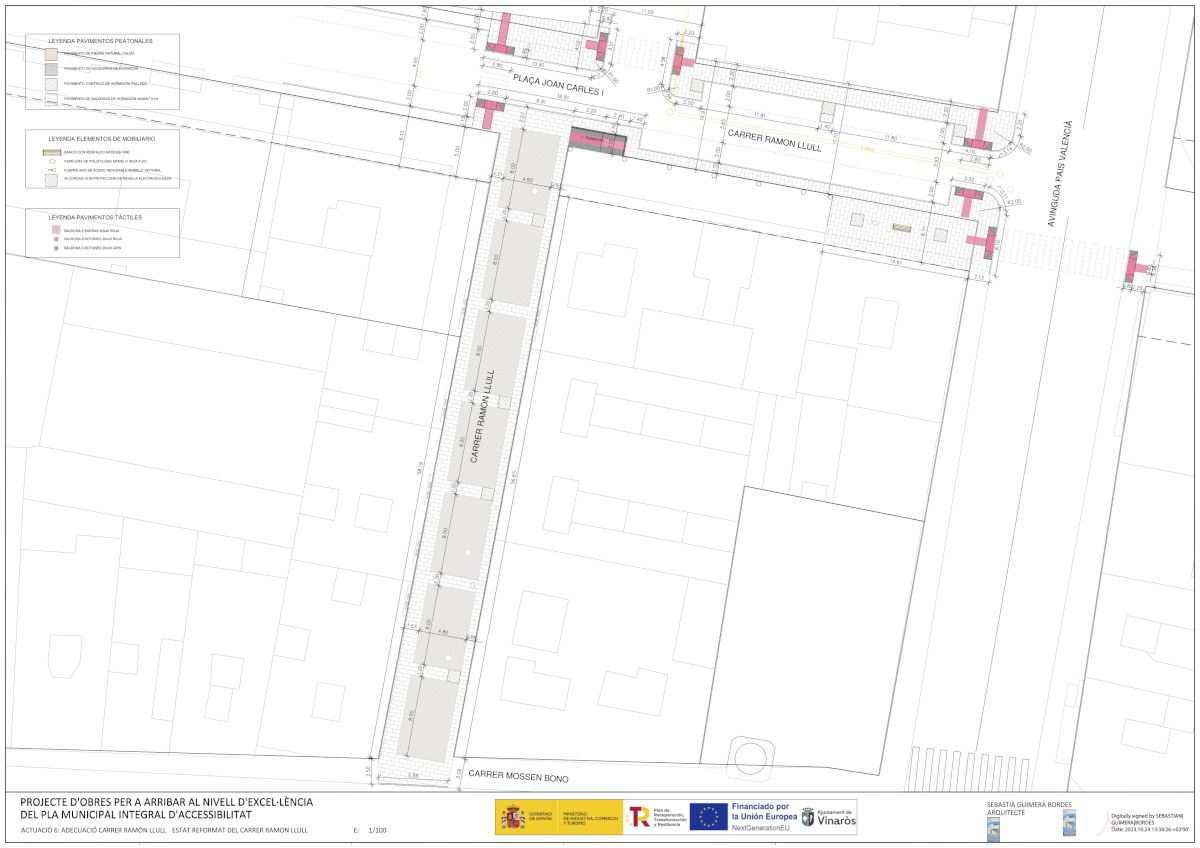1200x848 pixels.
Task: Click the European Union flag logo
Action: click(711, 817)
